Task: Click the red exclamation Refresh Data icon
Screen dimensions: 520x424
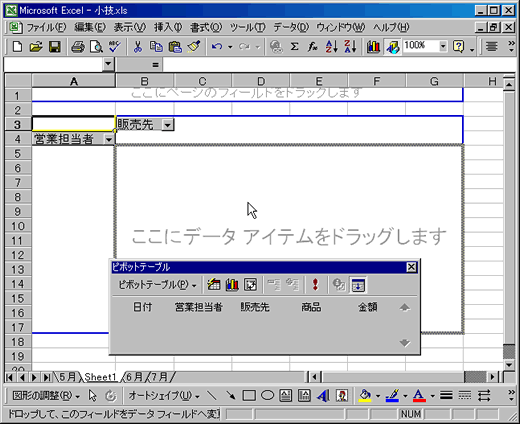Action: click(315, 285)
